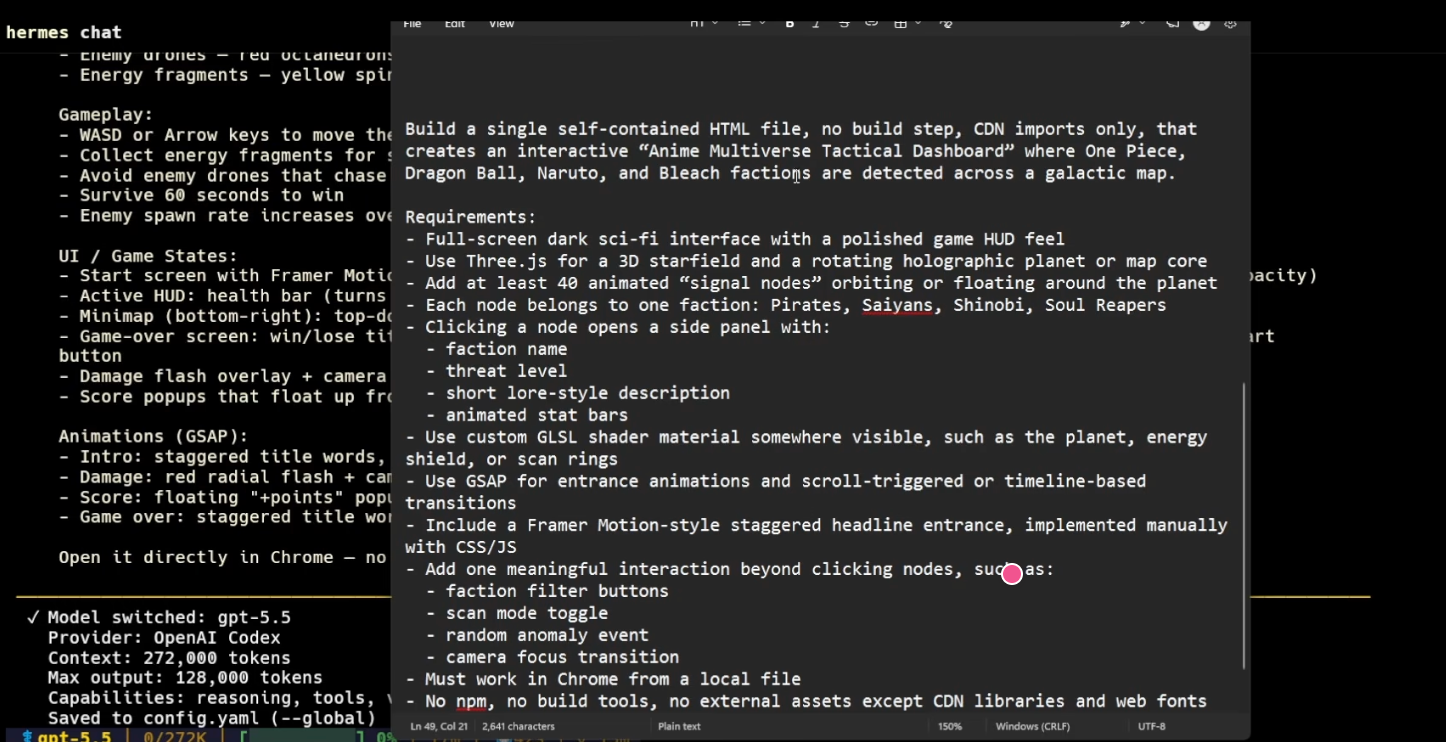Click the UTF-8 encoding indicator
Image resolution: width=1446 pixels, height=742 pixels.
[x=1152, y=726]
